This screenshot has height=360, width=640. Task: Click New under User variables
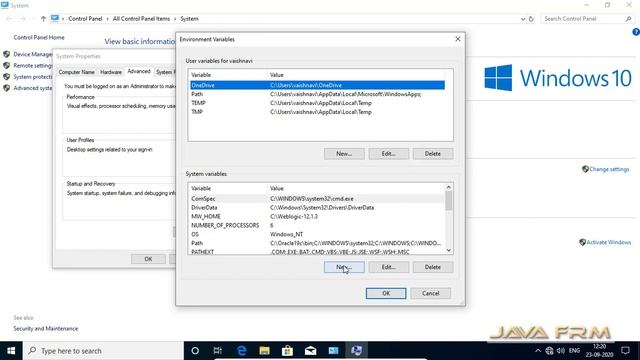click(344, 154)
